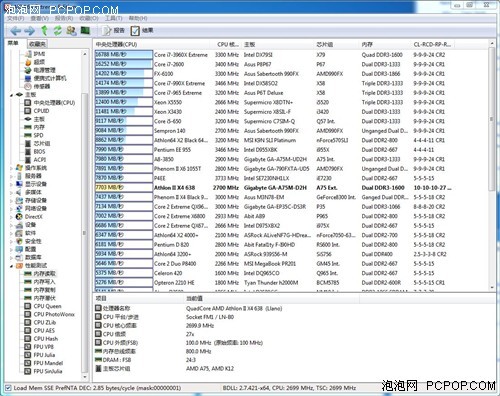Viewport: 500px width, 396px height.
Task: Switch to the 收藏夹 tab
Action: [x=37, y=44]
